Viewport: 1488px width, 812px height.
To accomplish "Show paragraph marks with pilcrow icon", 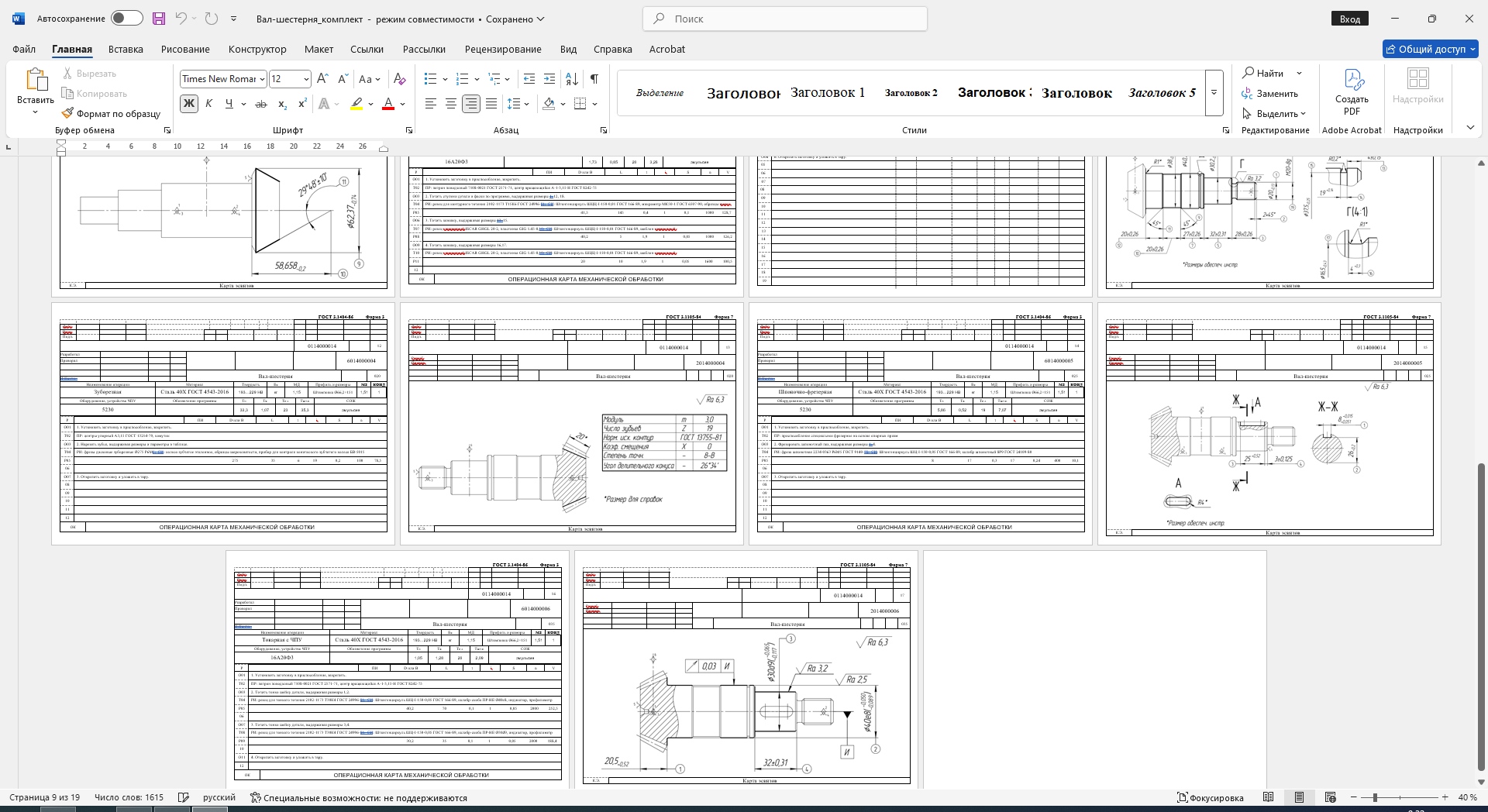I will tap(594, 79).
